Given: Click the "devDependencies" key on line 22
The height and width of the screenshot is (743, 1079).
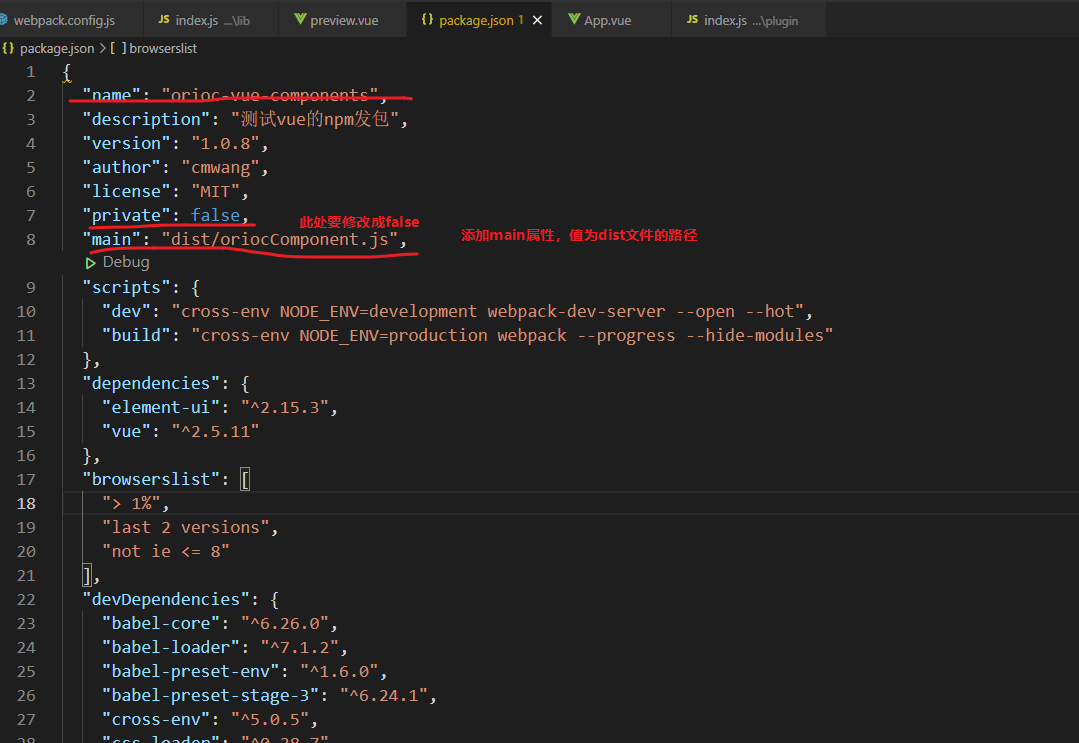Looking at the screenshot, I should 166,600.
